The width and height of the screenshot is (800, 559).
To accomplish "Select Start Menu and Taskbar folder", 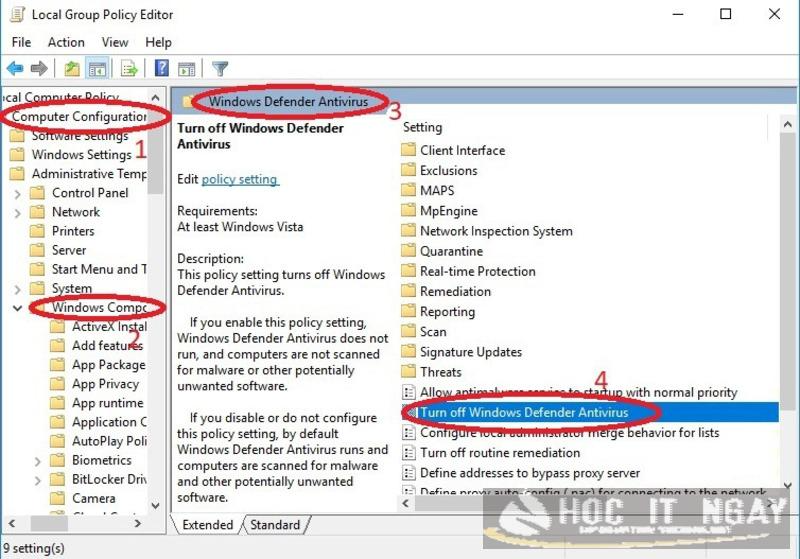I will point(88,269).
